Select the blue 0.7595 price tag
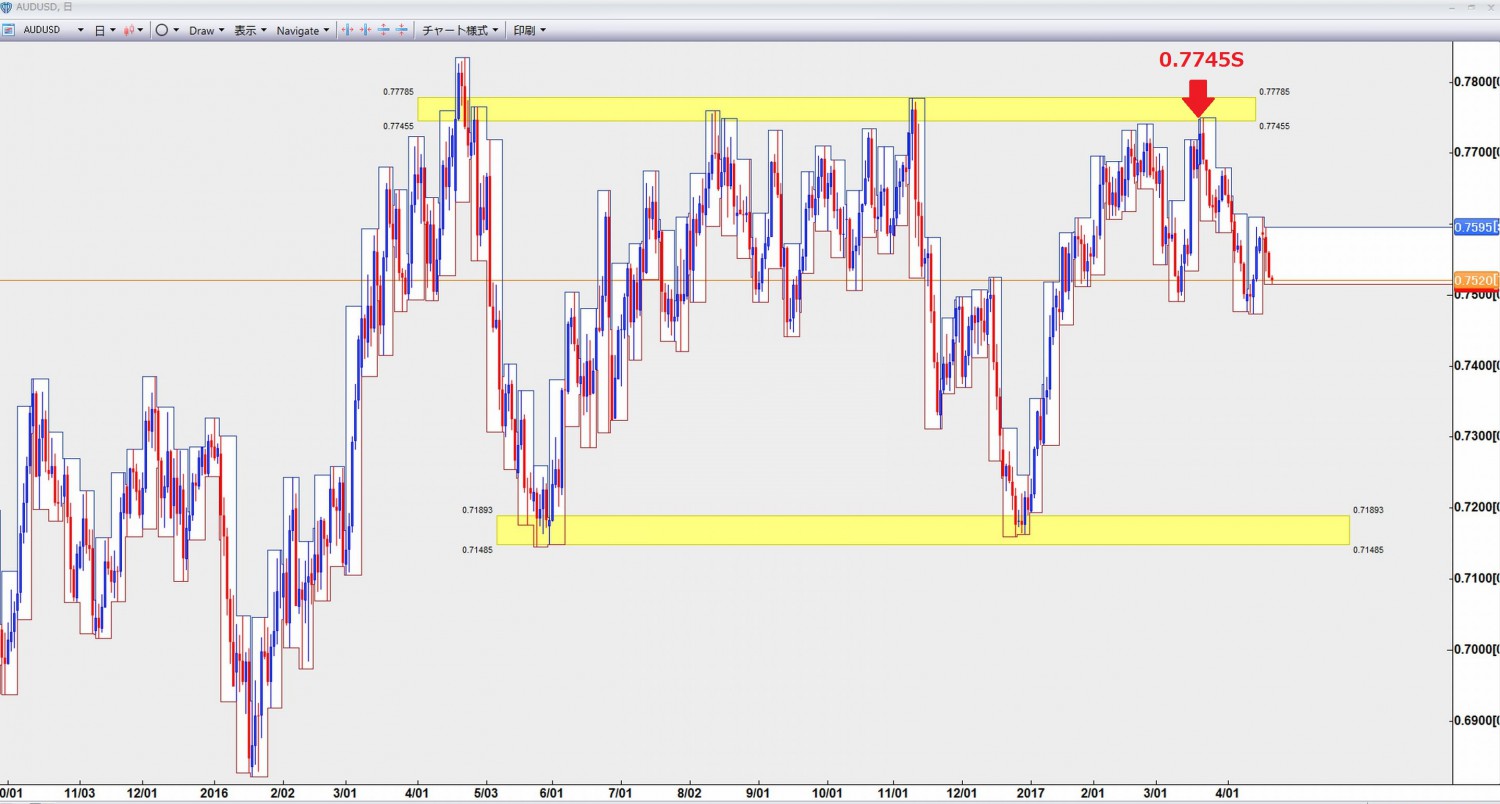 click(1476, 227)
